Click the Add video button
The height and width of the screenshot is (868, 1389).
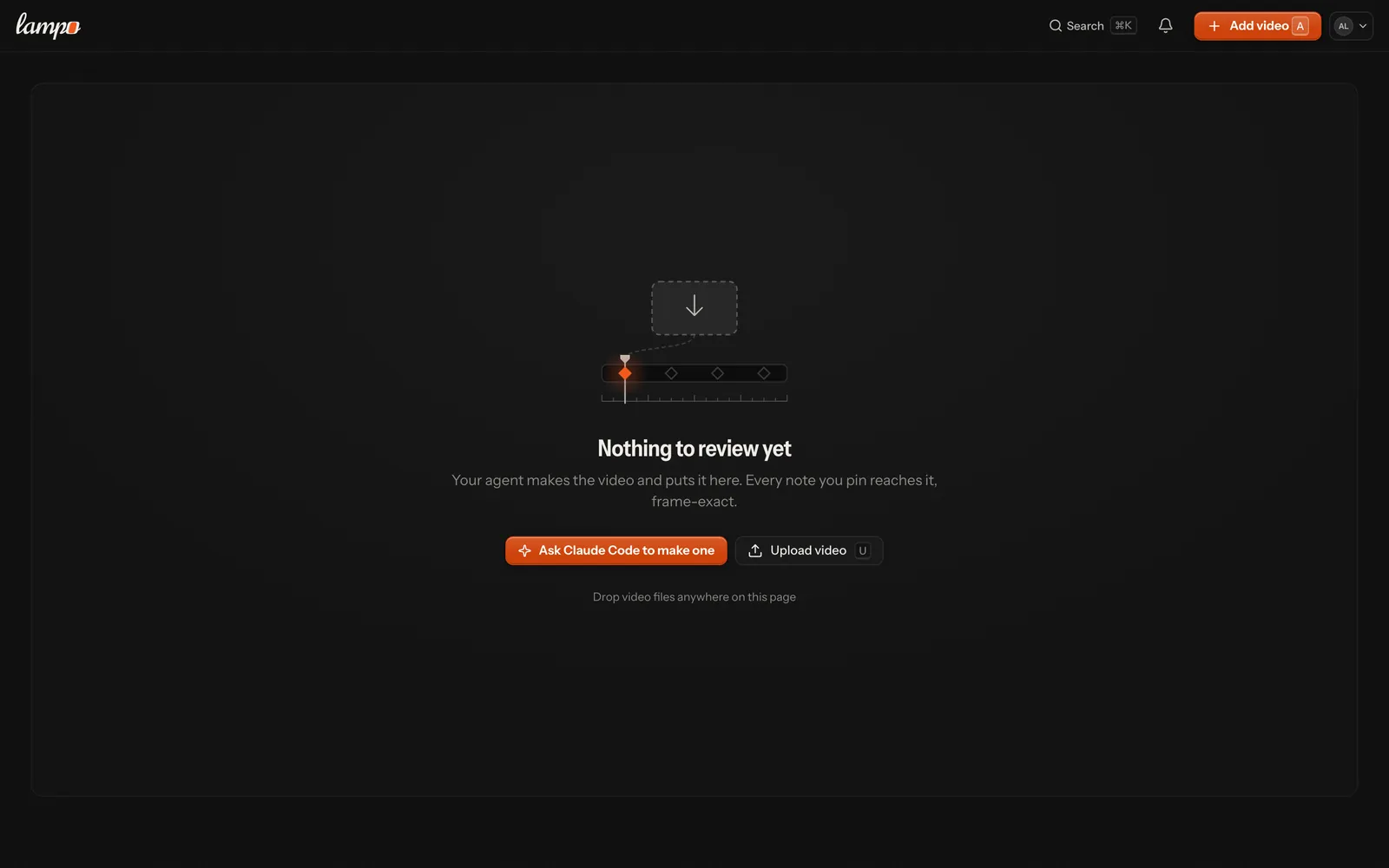tap(1257, 26)
